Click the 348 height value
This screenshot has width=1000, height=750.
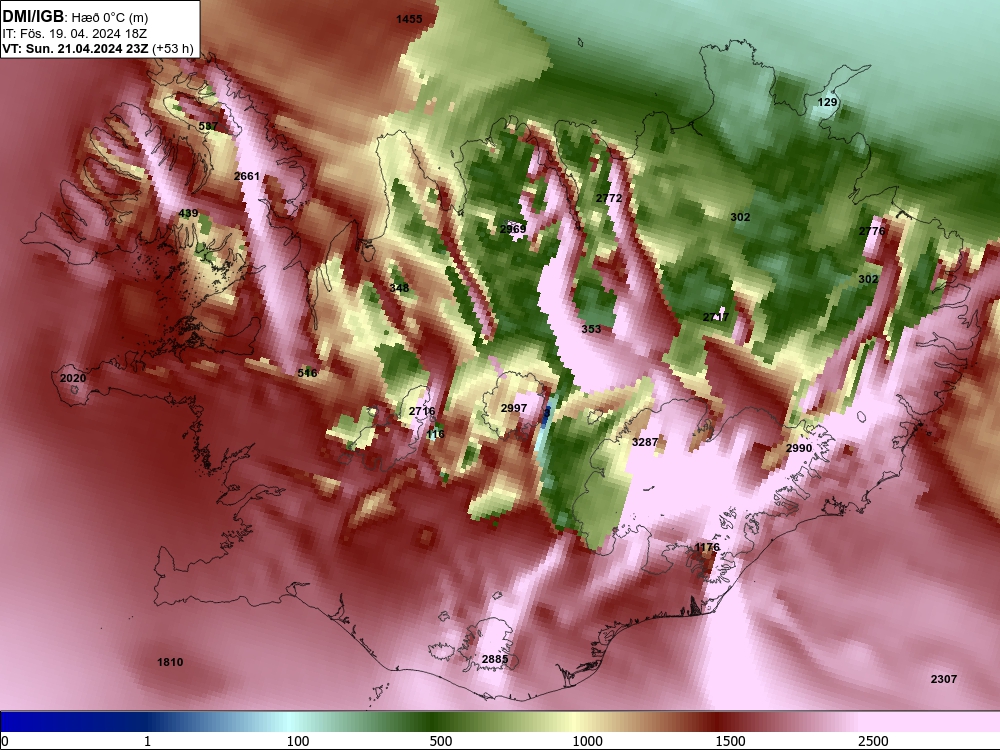(399, 288)
